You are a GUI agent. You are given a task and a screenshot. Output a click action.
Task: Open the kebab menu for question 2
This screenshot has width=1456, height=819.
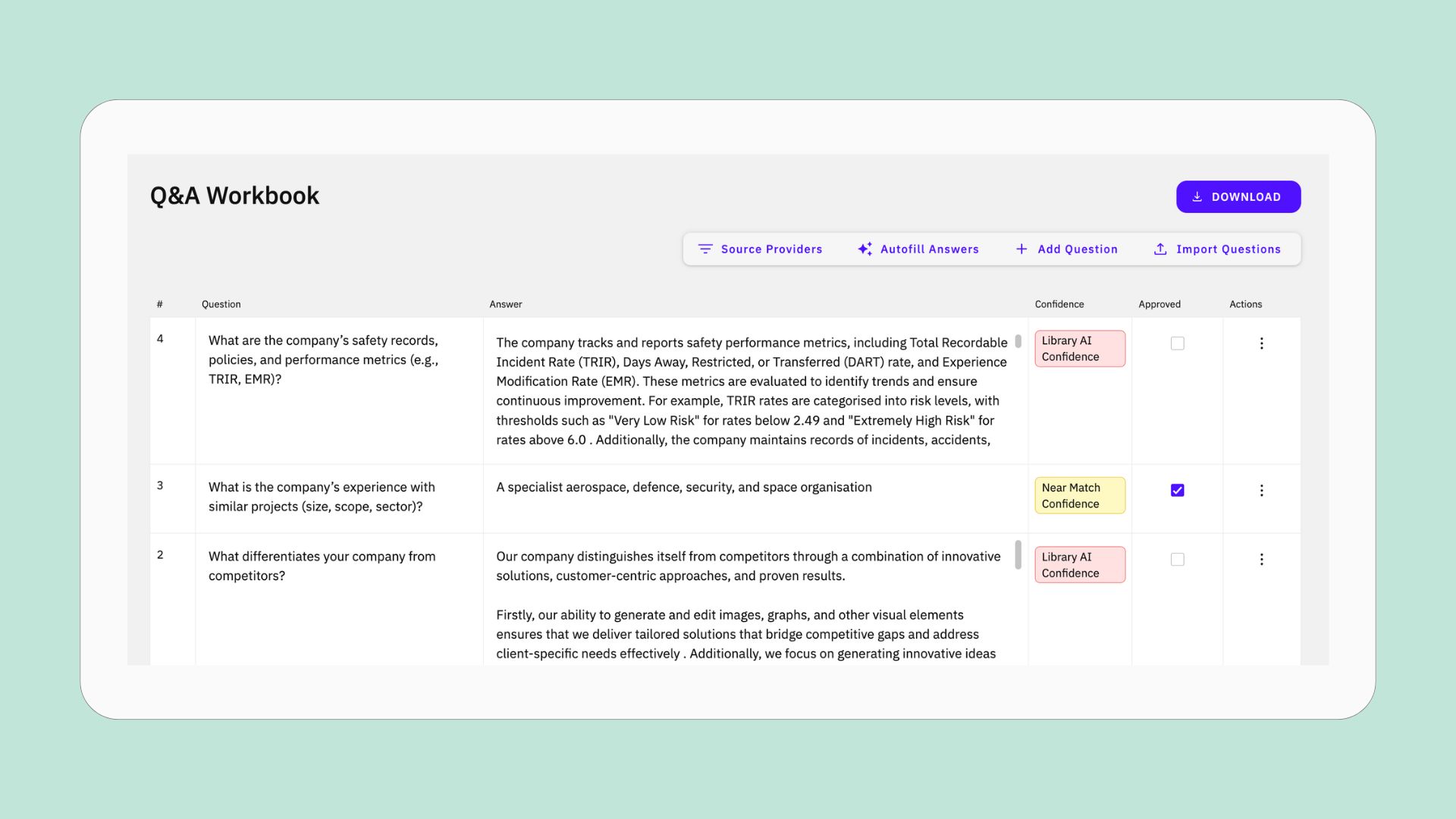[x=1261, y=560]
